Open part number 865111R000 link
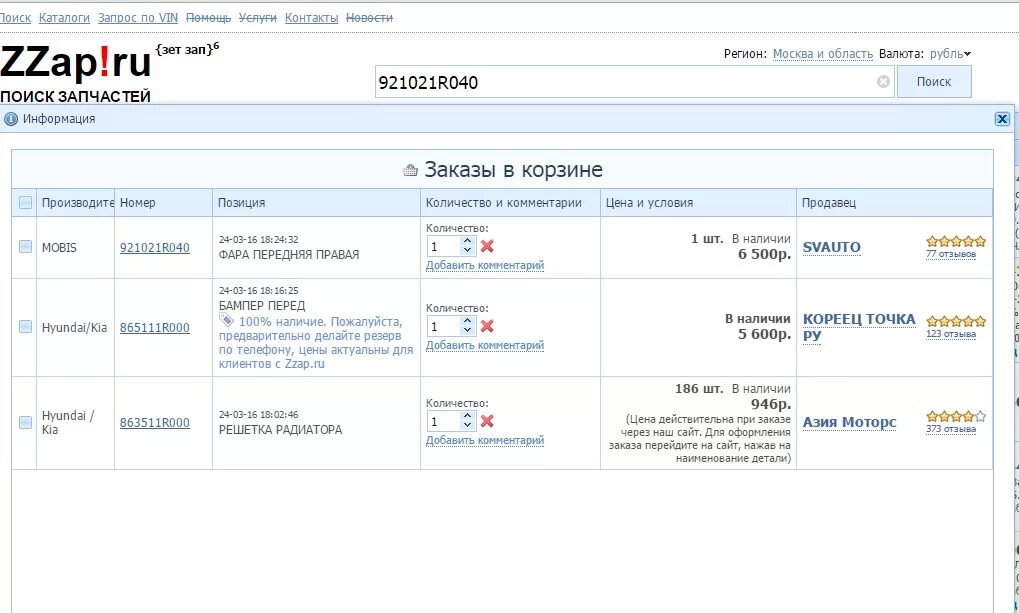 pyautogui.click(x=155, y=328)
